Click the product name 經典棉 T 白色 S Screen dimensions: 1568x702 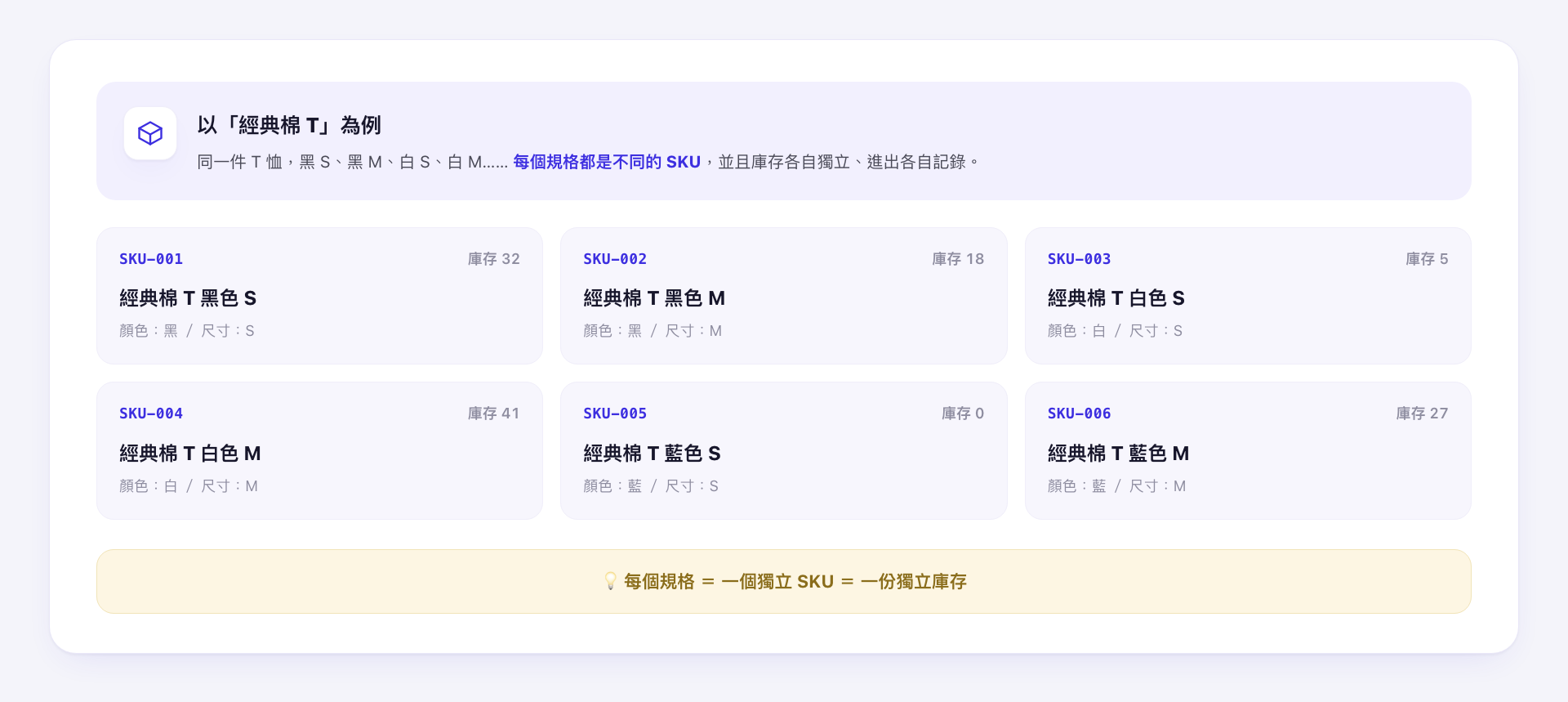[x=1116, y=298]
